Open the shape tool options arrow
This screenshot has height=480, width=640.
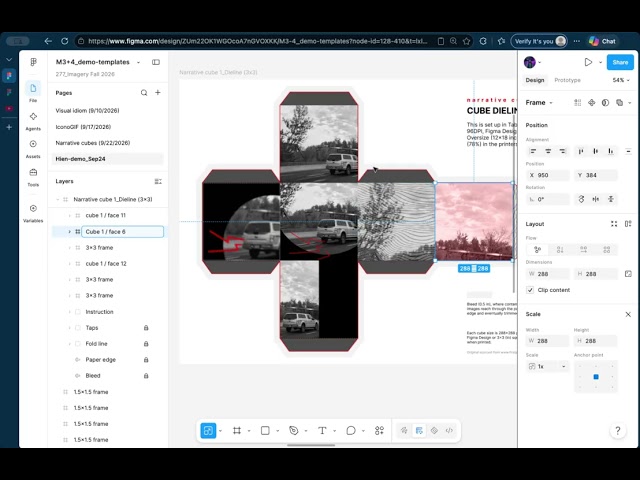[x=278, y=431]
